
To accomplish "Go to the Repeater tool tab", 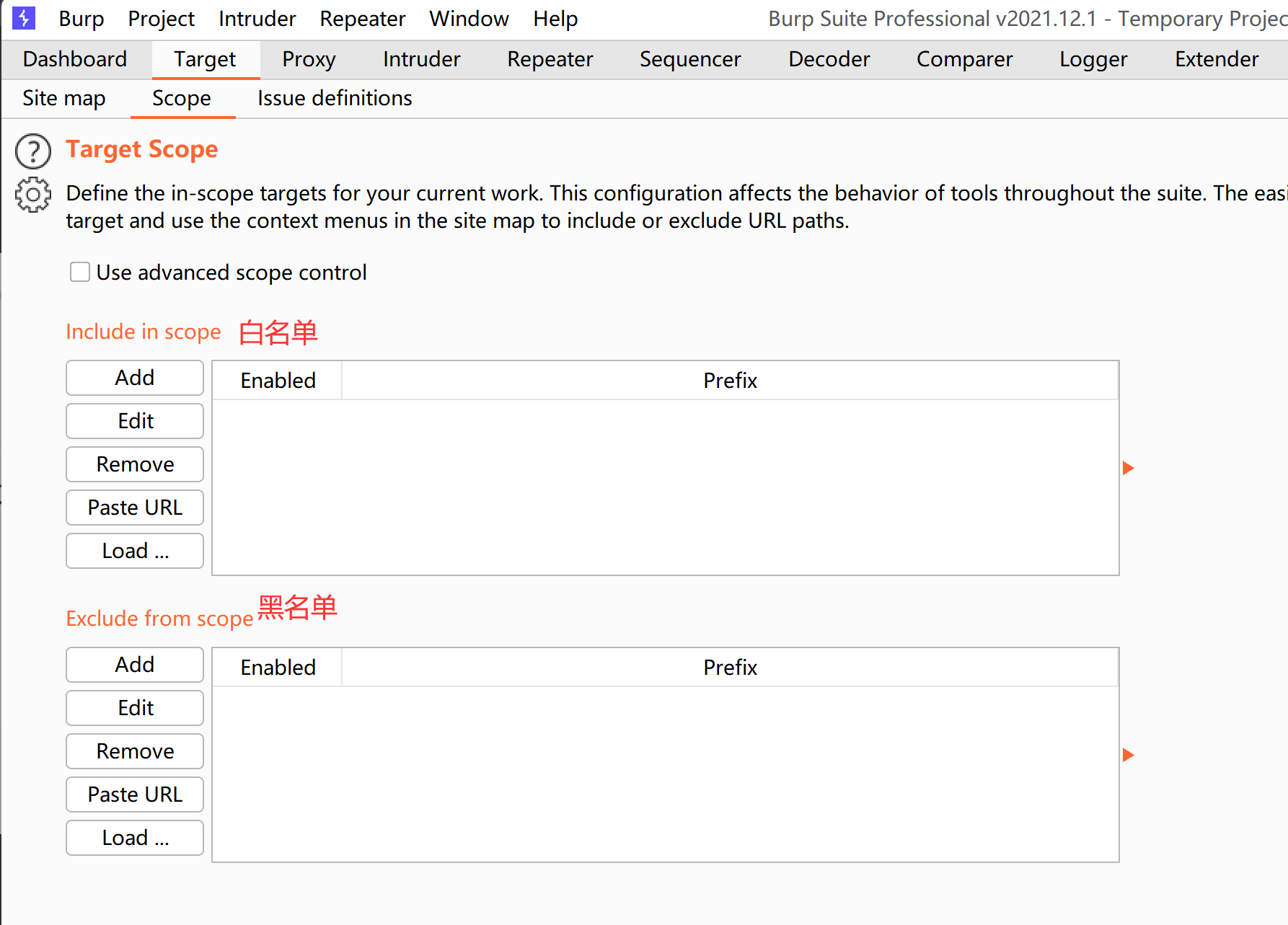I will point(550,59).
